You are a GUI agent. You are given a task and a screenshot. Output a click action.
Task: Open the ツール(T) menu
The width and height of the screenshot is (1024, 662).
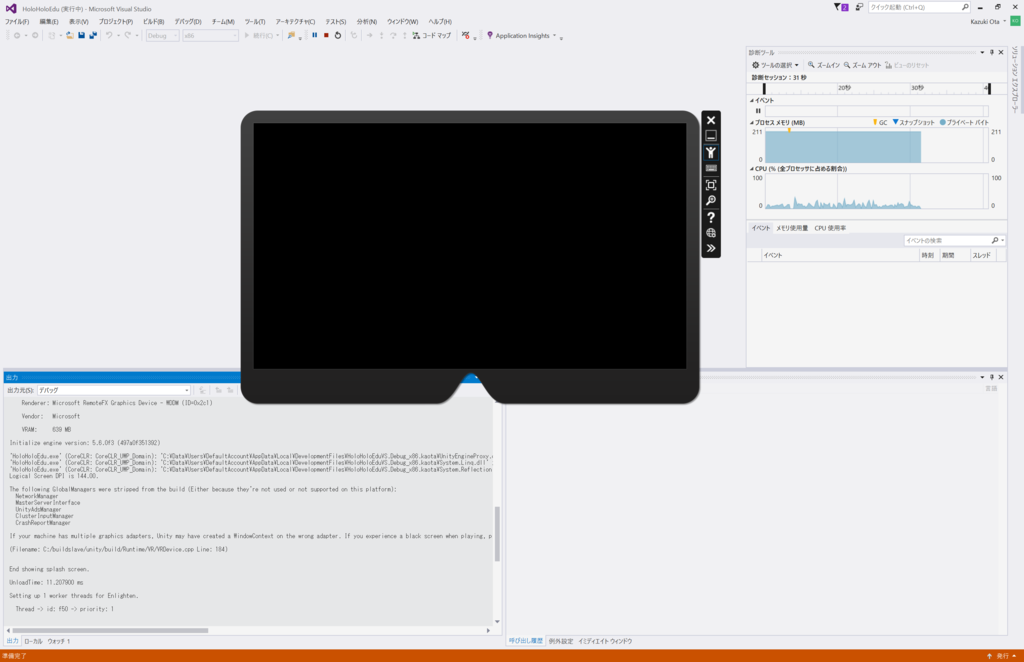255,22
